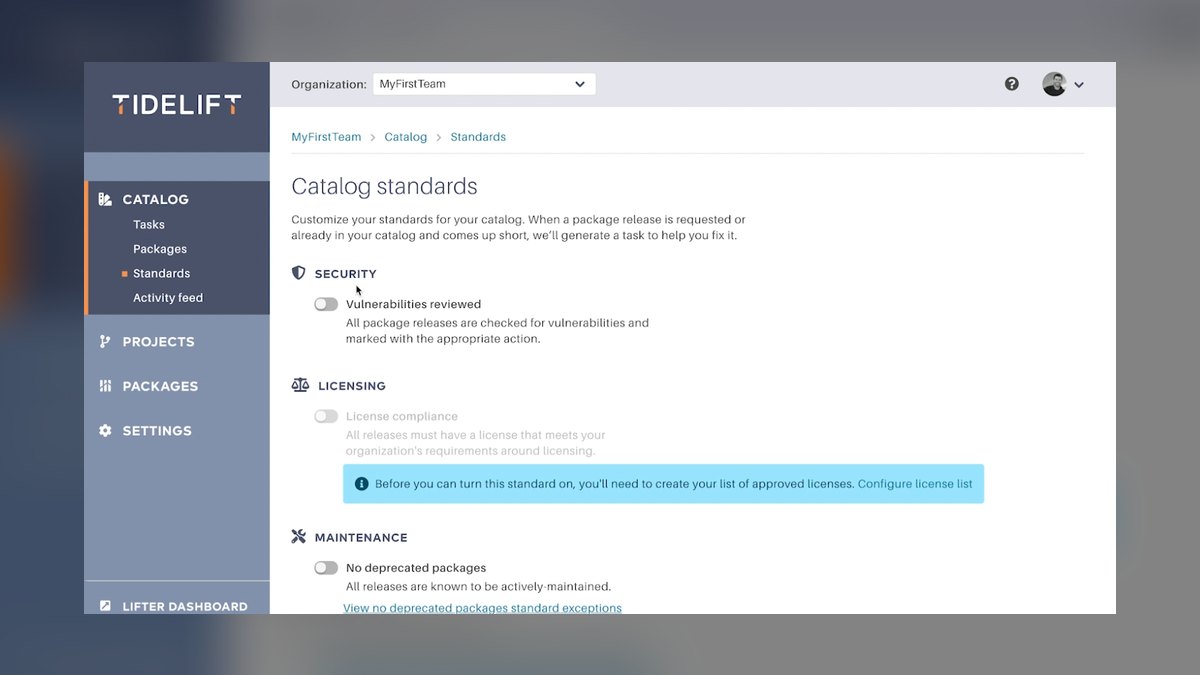Toggle License compliance switch

[x=326, y=416]
